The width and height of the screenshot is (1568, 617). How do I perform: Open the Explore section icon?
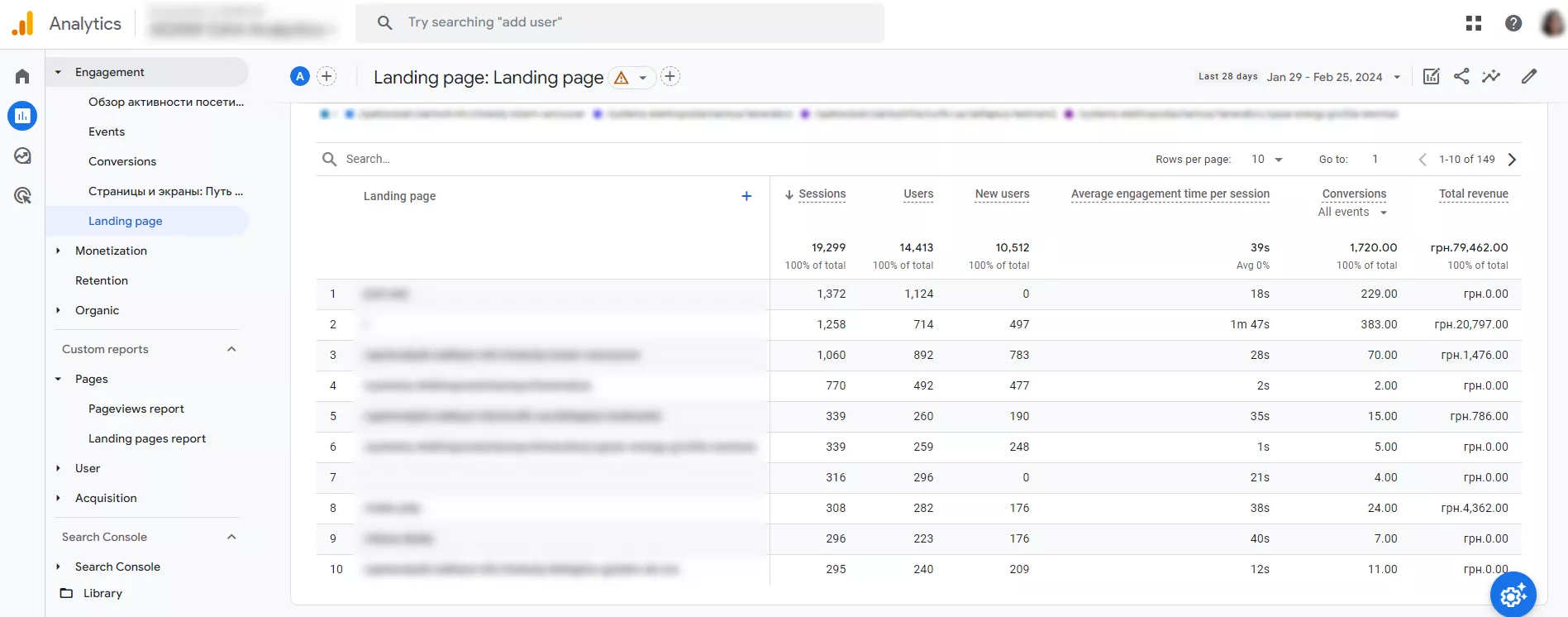point(22,155)
